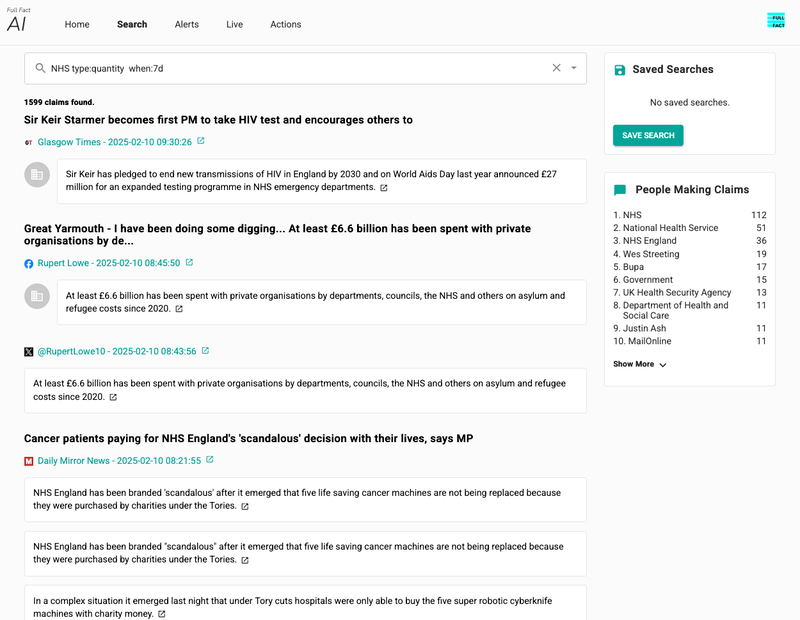
Task: Click external link icon next to Rupert Lowe Facebook
Action: [x=189, y=262]
